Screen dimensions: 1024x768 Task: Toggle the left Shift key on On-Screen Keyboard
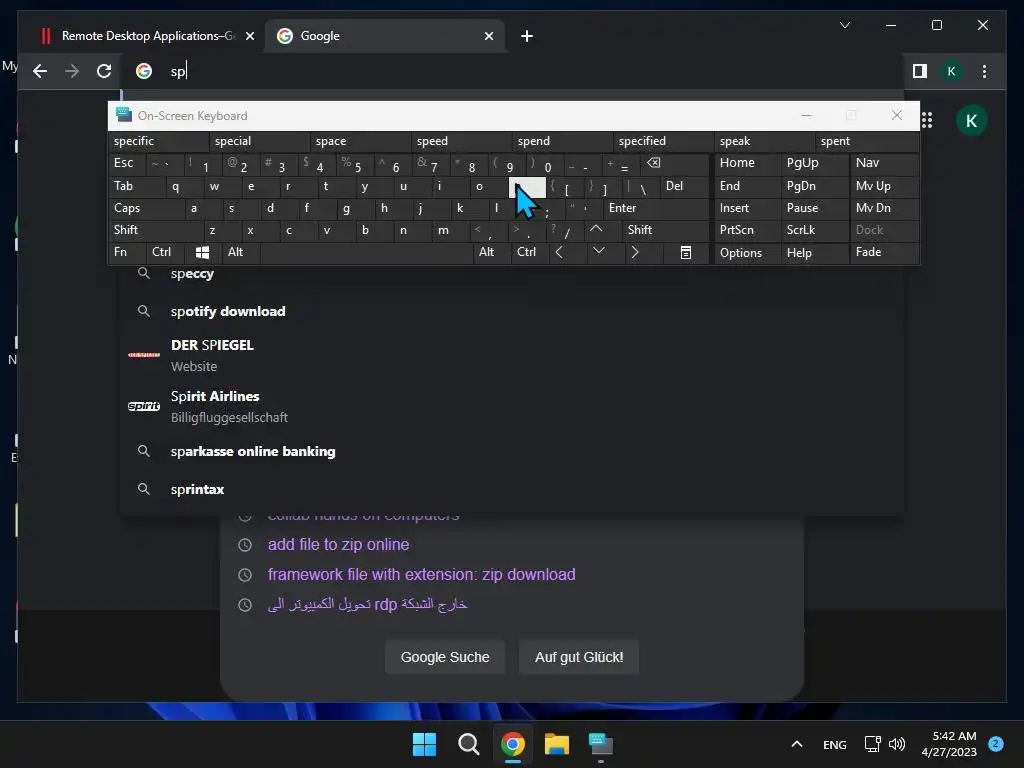[x=155, y=230]
